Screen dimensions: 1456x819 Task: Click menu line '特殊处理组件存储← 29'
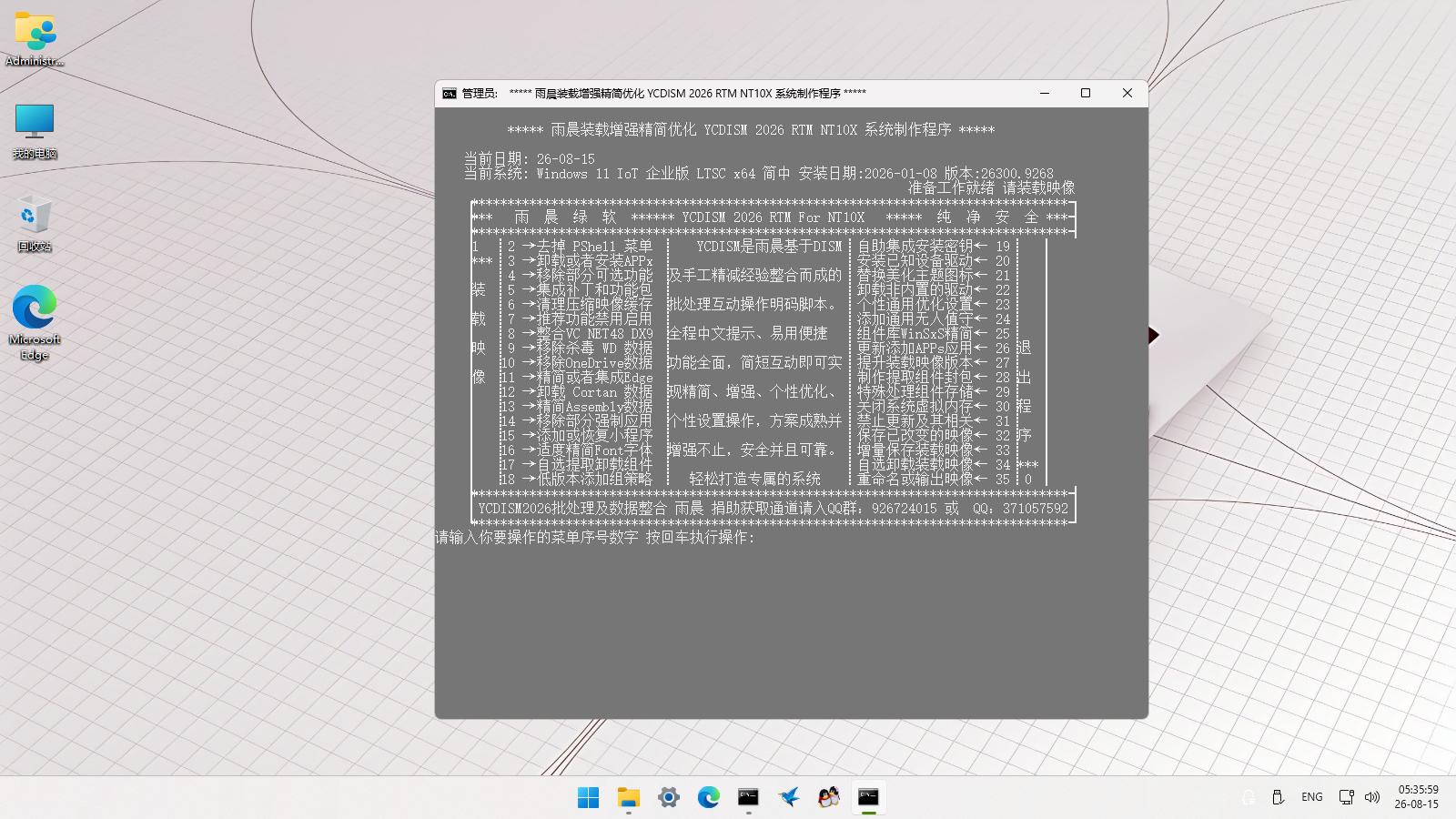(x=934, y=392)
